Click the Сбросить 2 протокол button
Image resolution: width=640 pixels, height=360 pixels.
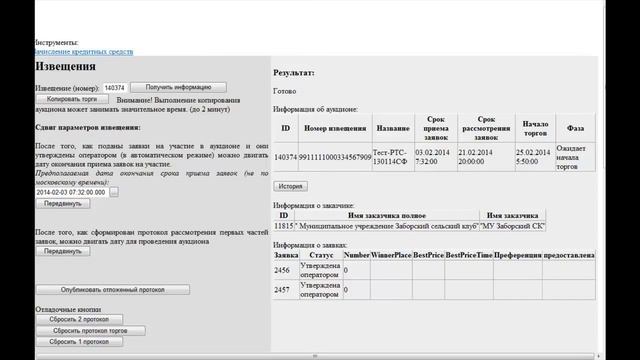coord(79,320)
